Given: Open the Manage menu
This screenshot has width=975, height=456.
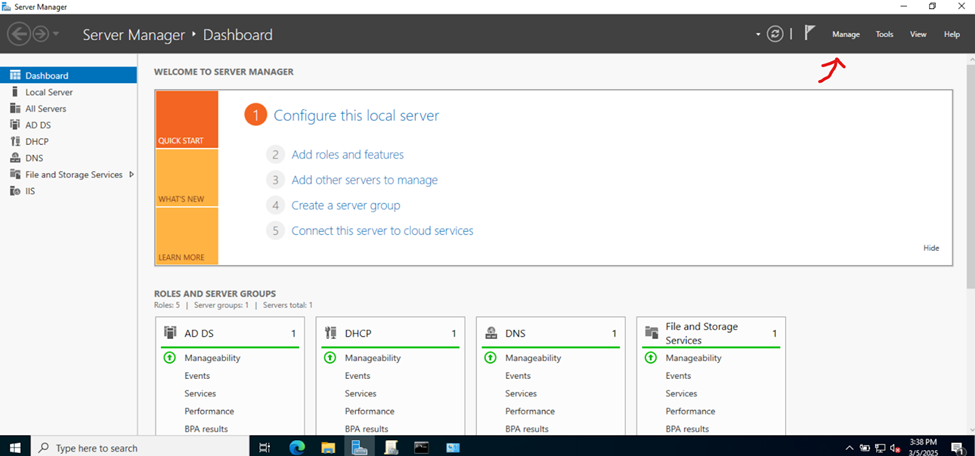Looking at the screenshot, I should [846, 34].
